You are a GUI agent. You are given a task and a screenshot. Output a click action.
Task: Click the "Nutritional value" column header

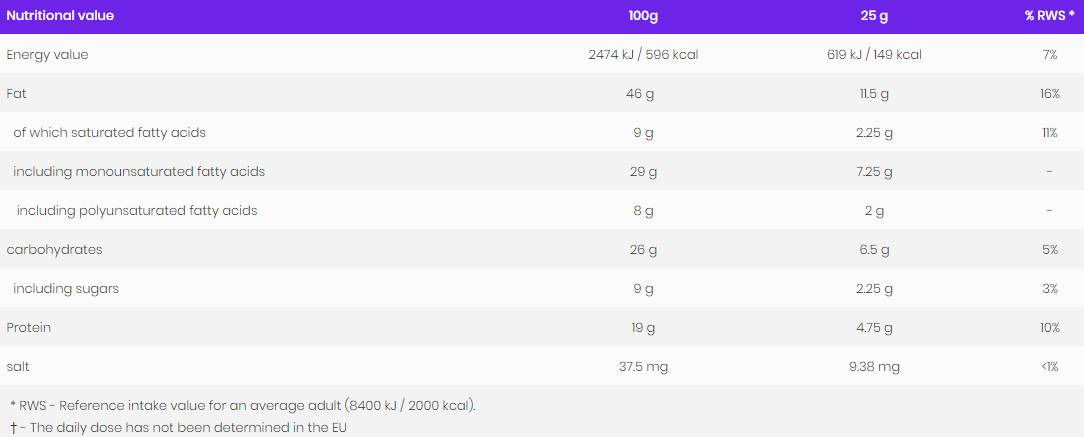[x=60, y=16]
